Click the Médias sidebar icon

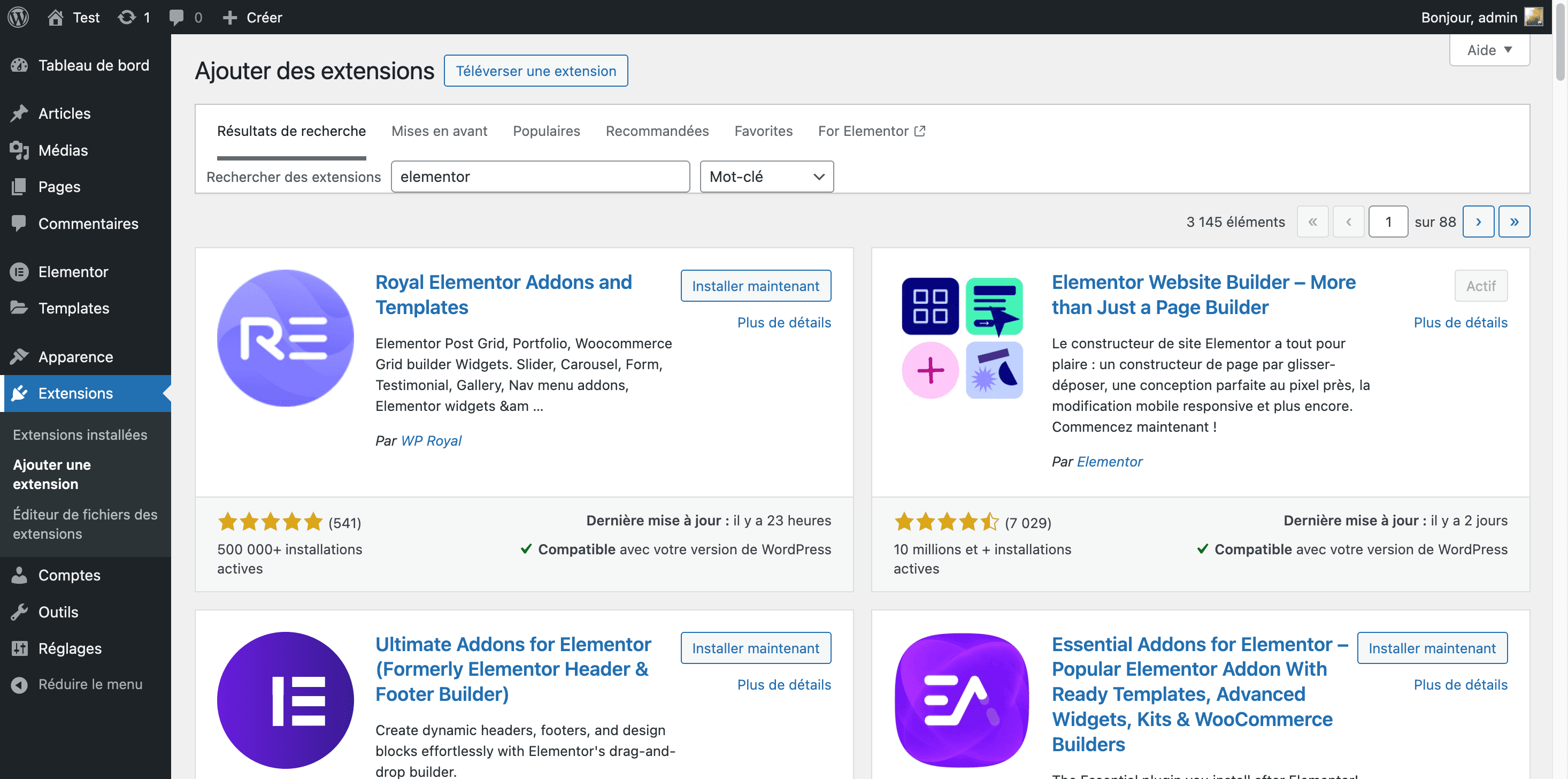(x=19, y=150)
